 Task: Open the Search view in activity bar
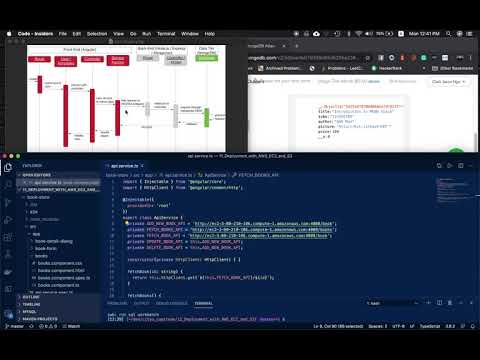point(8,184)
